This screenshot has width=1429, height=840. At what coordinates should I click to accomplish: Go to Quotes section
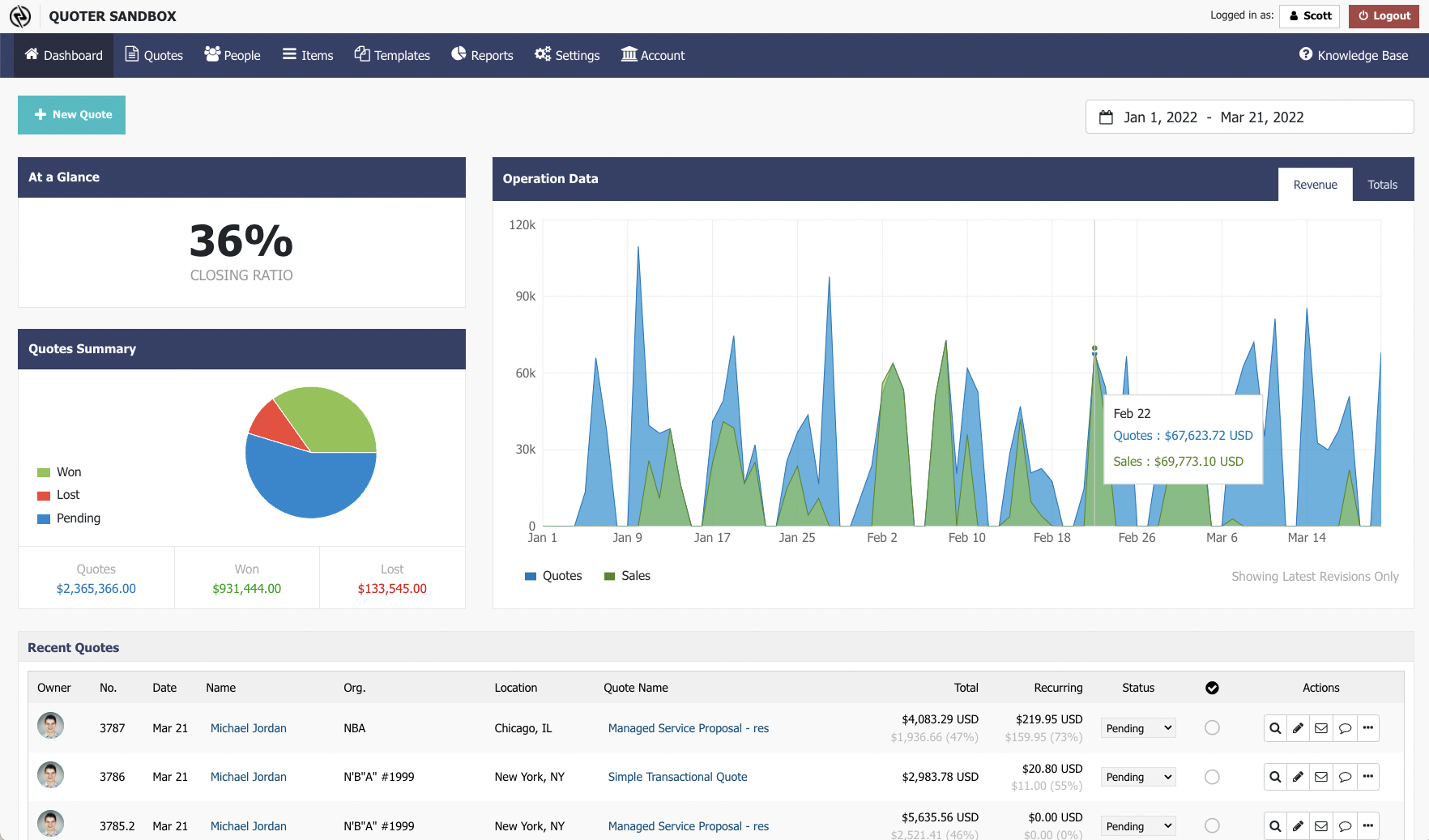154,55
